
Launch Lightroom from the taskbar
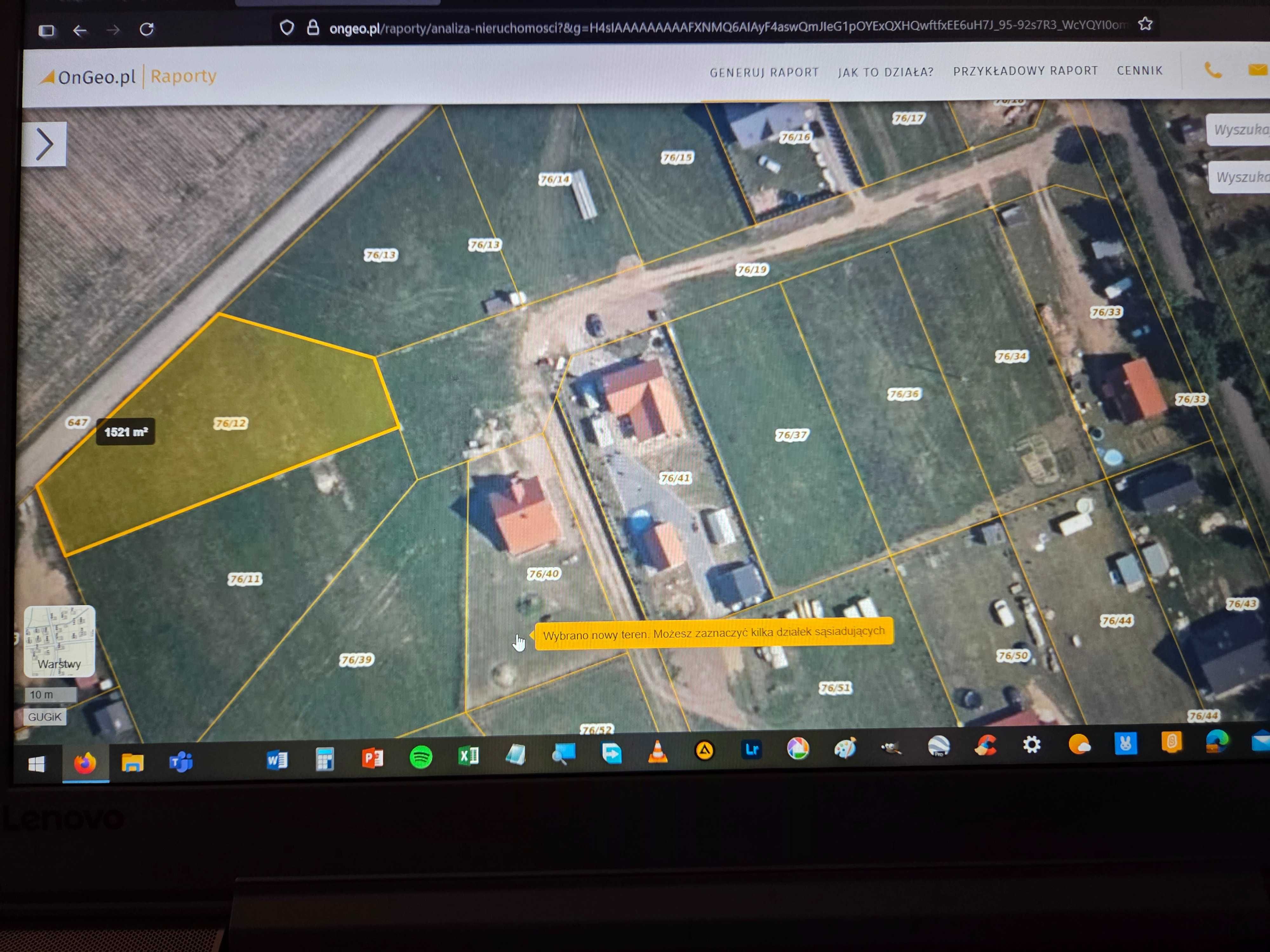(x=752, y=750)
